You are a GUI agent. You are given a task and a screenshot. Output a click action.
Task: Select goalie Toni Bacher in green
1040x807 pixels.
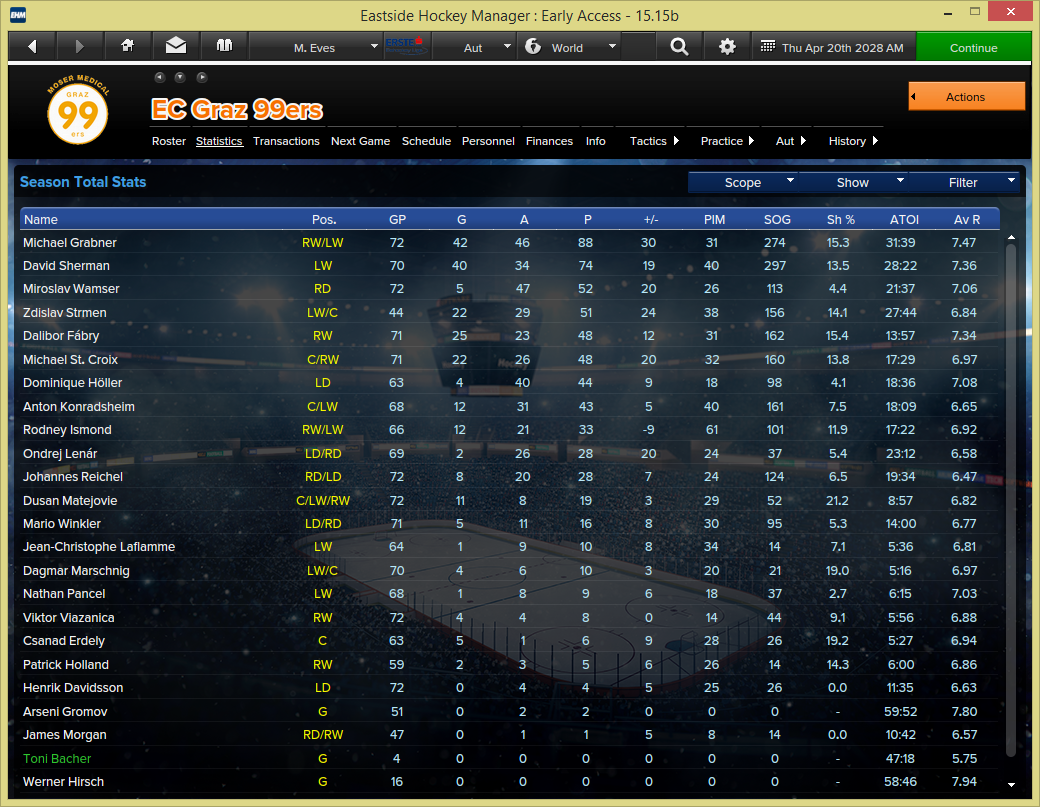pyautogui.click(x=57, y=759)
